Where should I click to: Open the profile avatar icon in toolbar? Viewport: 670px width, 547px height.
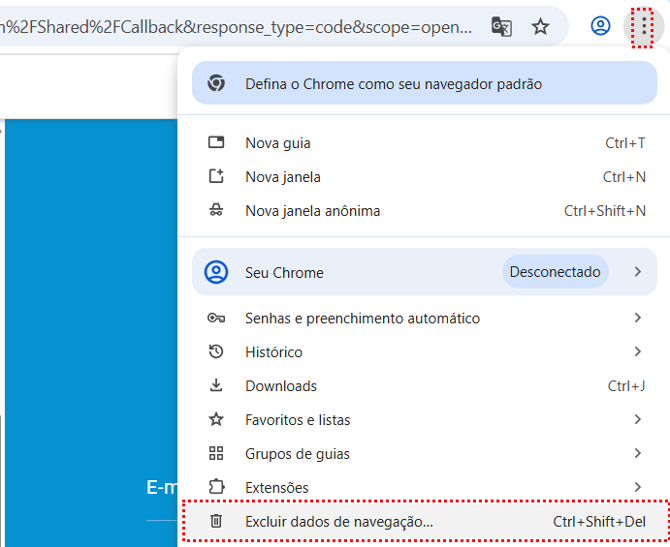(600, 27)
